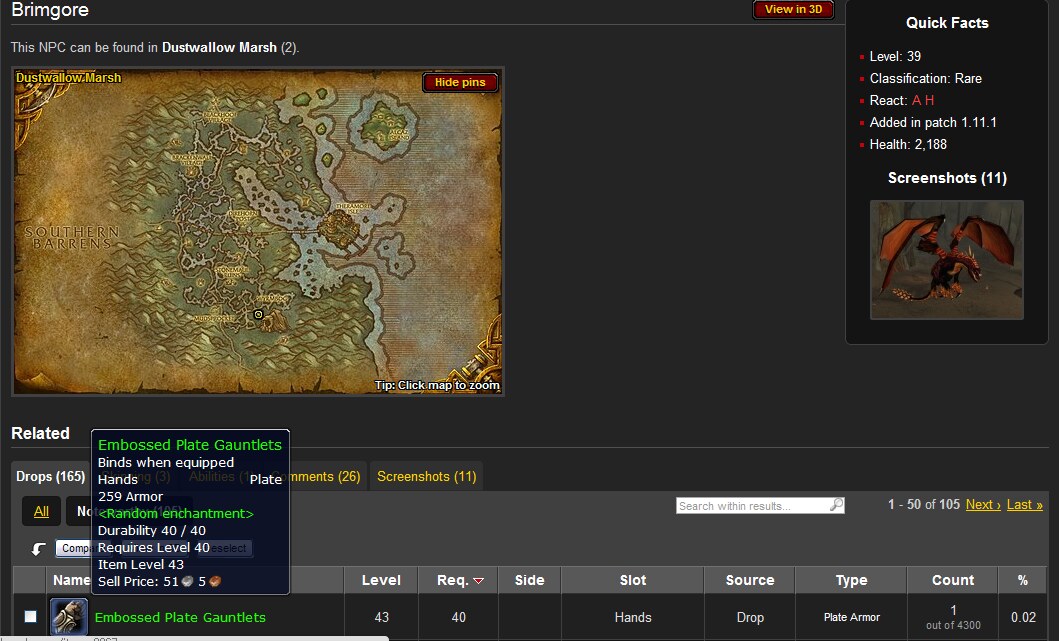
Task: Click the View in 3D button
Action: [x=793, y=10]
